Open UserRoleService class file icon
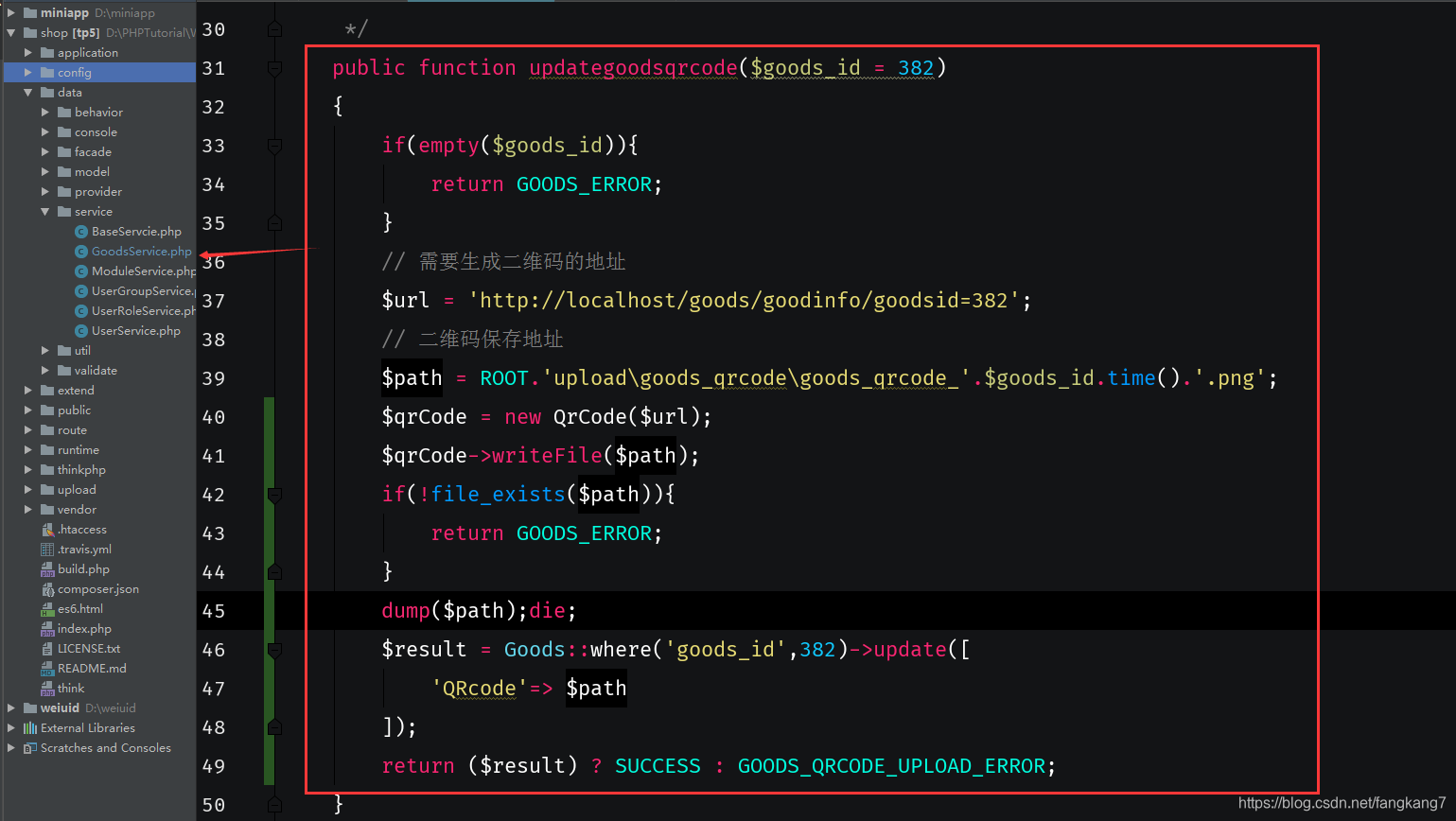 [81, 311]
